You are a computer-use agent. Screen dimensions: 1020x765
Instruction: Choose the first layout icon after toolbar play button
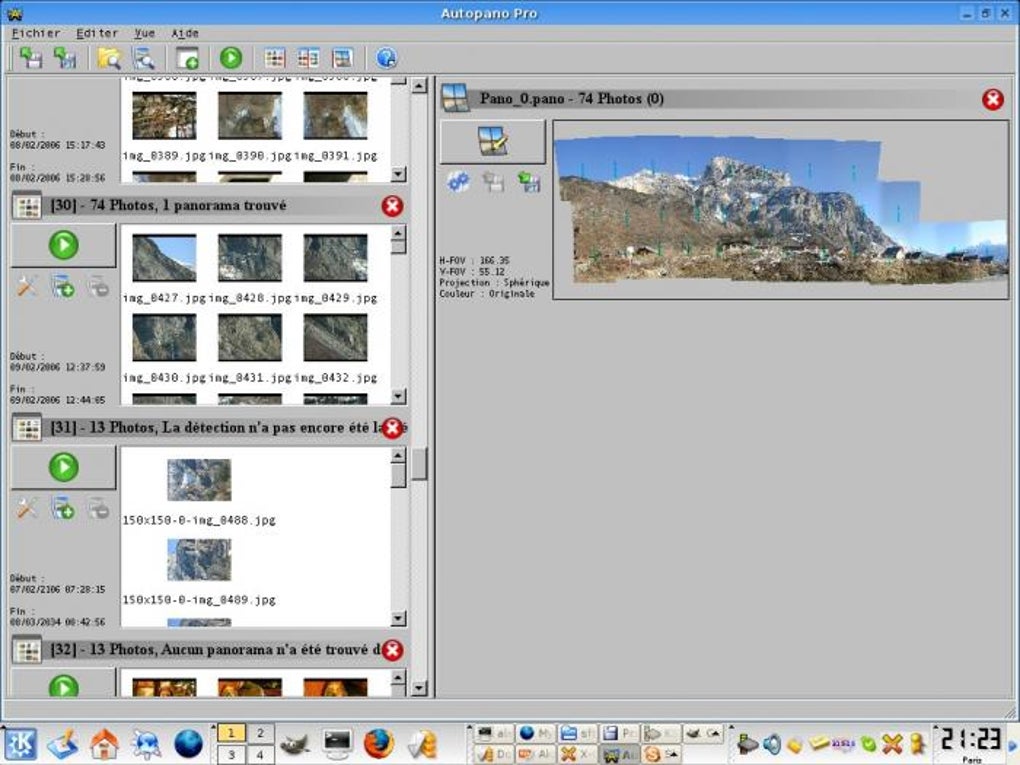point(275,58)
